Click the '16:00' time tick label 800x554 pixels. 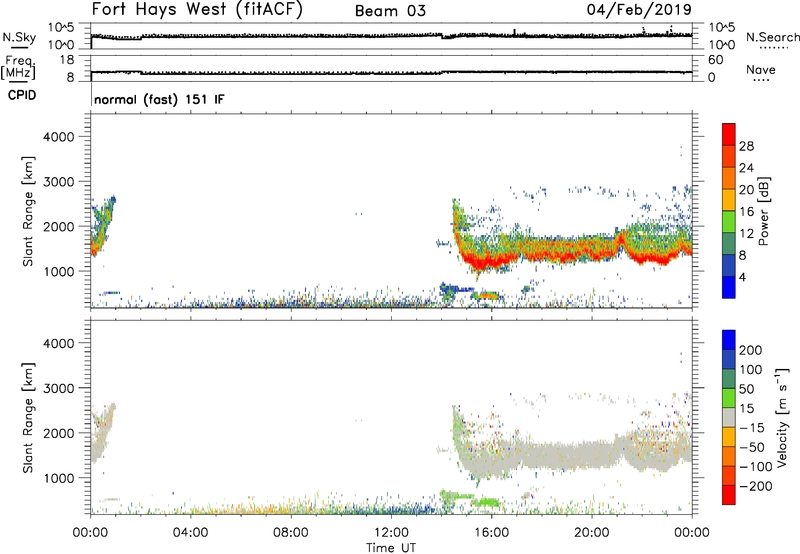point(491,533)
